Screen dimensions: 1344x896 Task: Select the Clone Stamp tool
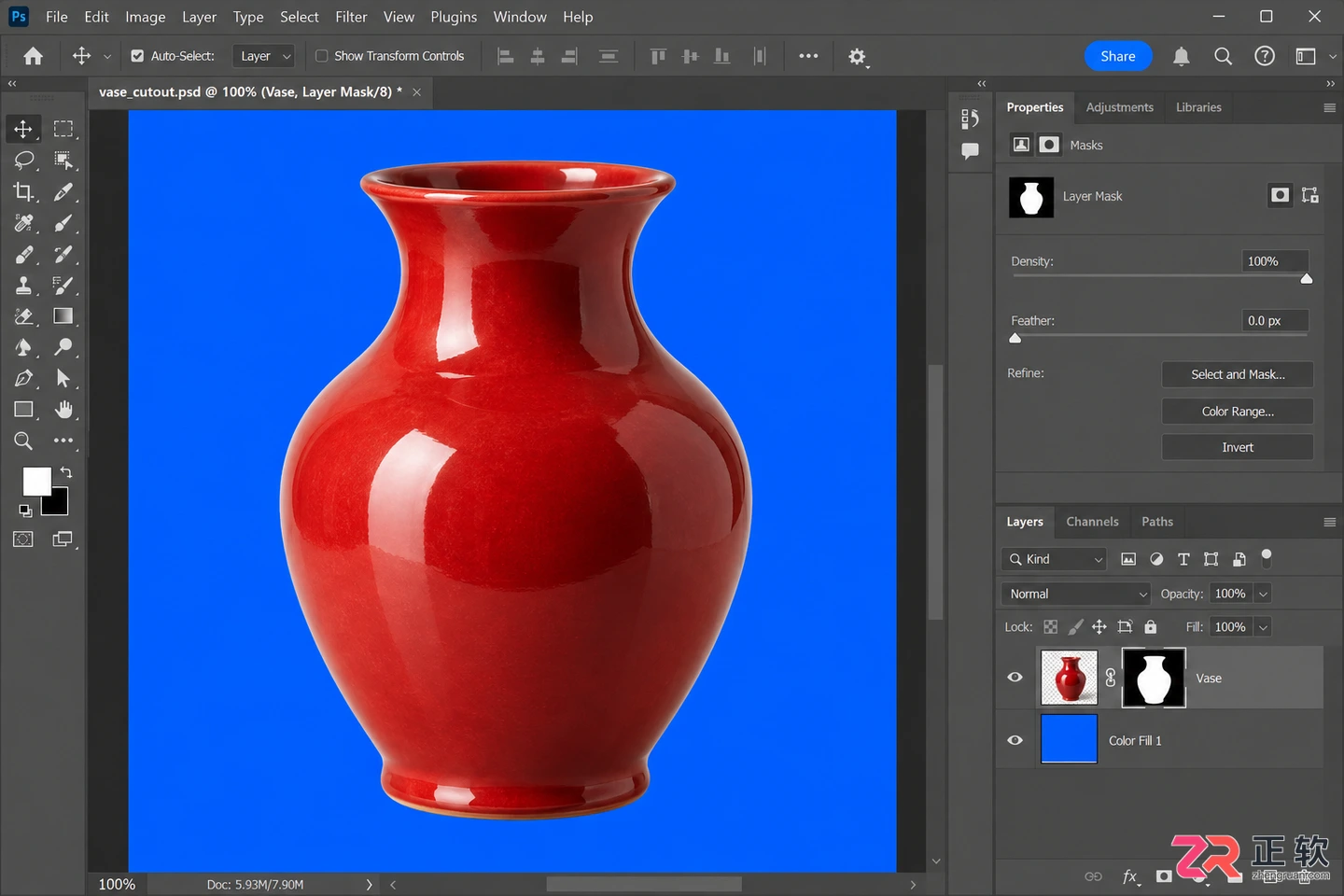tap(23, 285)
